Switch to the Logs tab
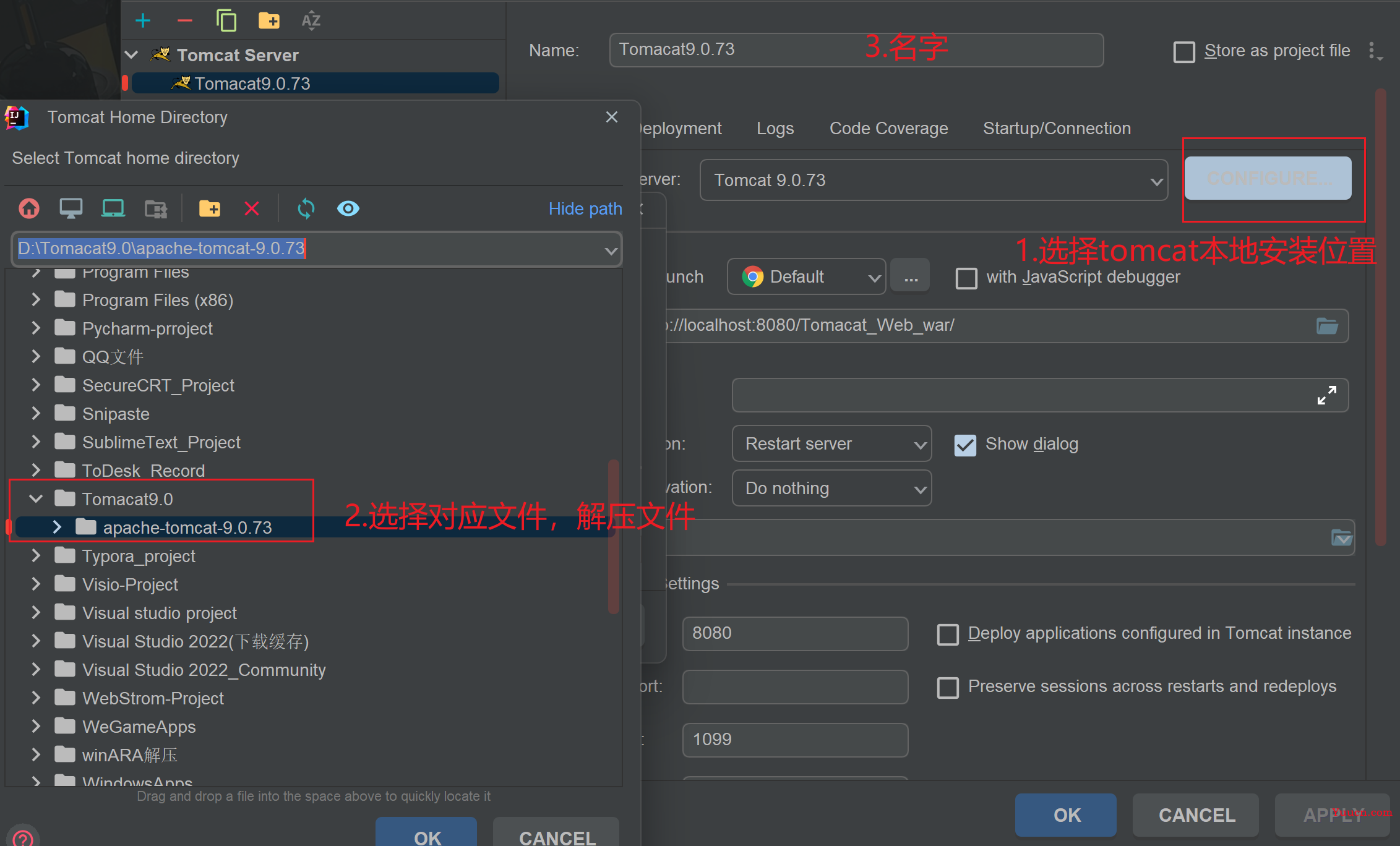The height and width of the screenshot is (846, 1400). click(775, 128)
